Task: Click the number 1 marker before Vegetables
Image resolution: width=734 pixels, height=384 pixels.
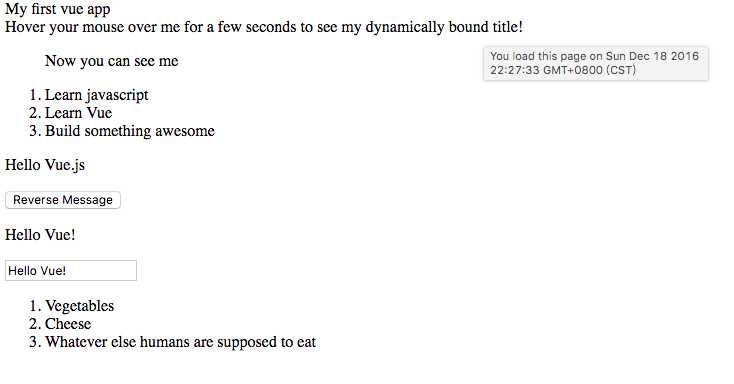Action: click(35, 306)
